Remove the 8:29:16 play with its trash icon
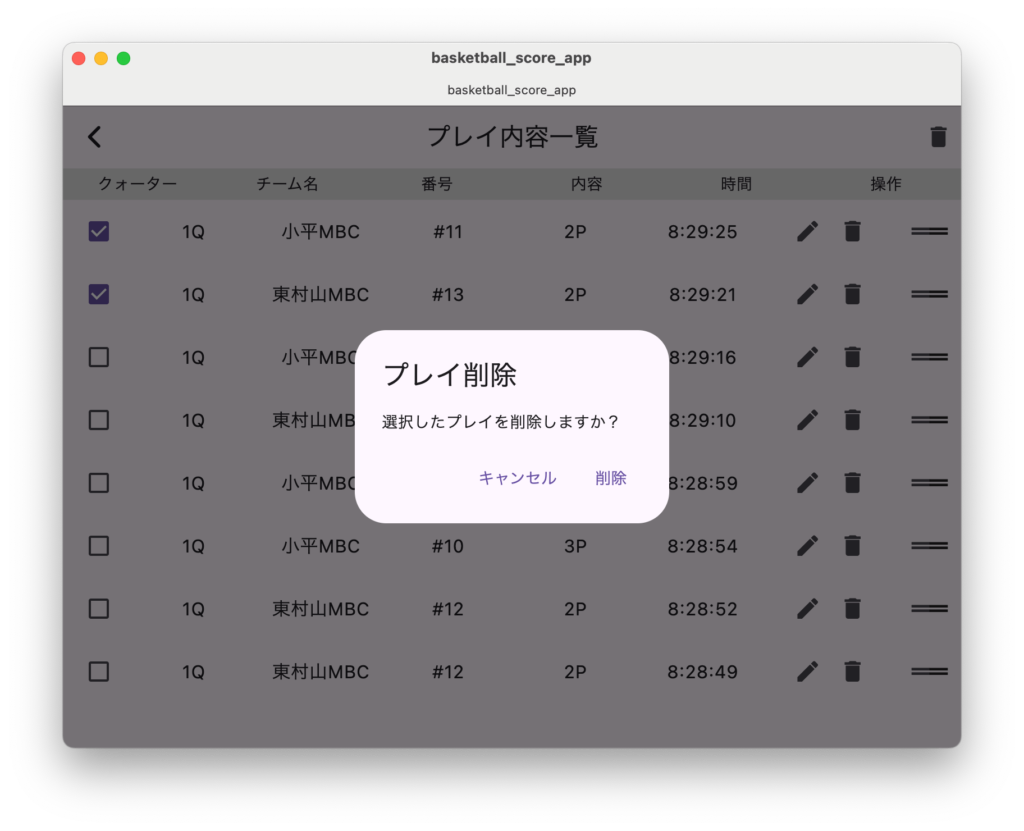 (852, 357)
